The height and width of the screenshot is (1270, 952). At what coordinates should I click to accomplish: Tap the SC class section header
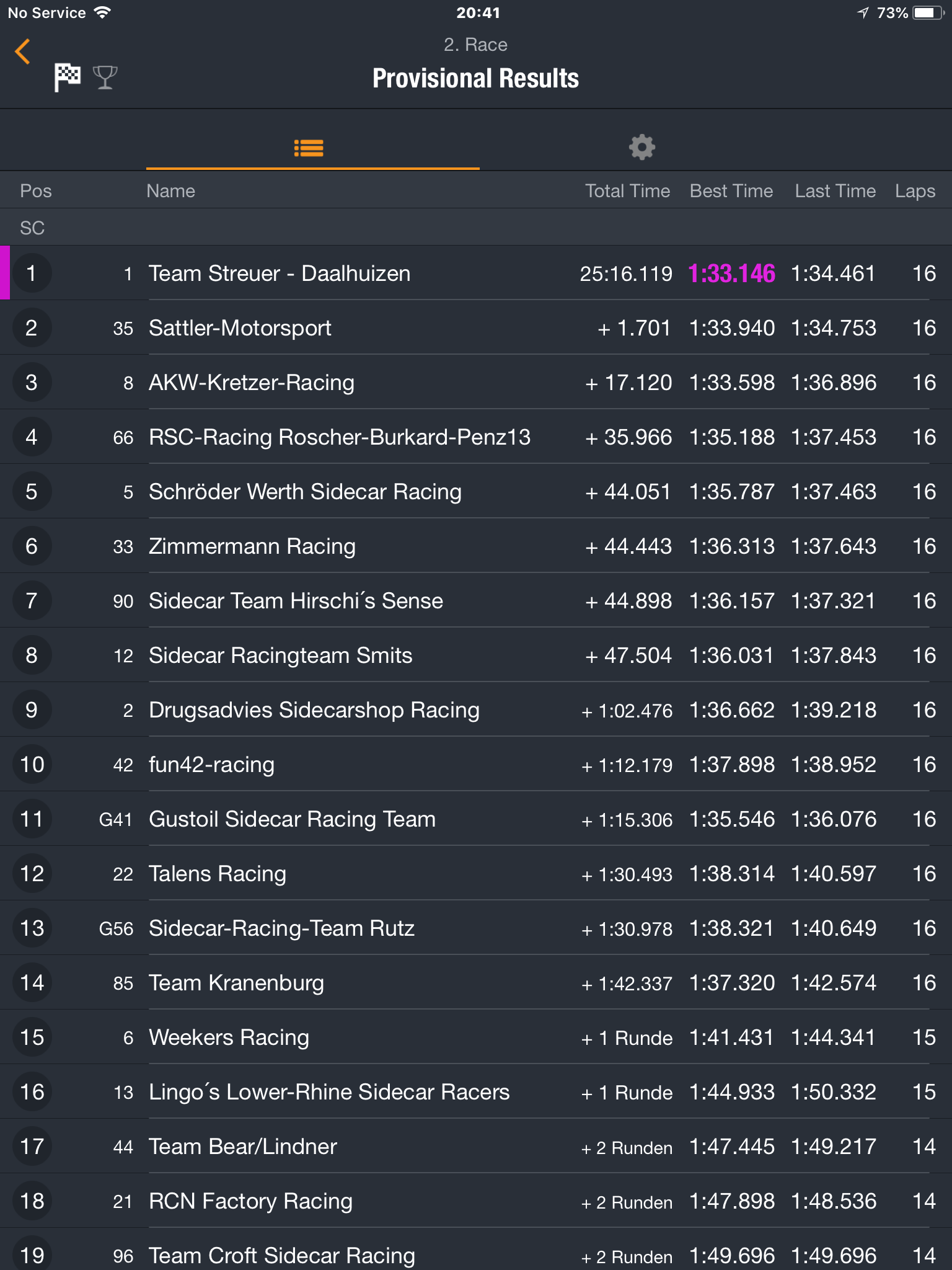click(476, 228)
